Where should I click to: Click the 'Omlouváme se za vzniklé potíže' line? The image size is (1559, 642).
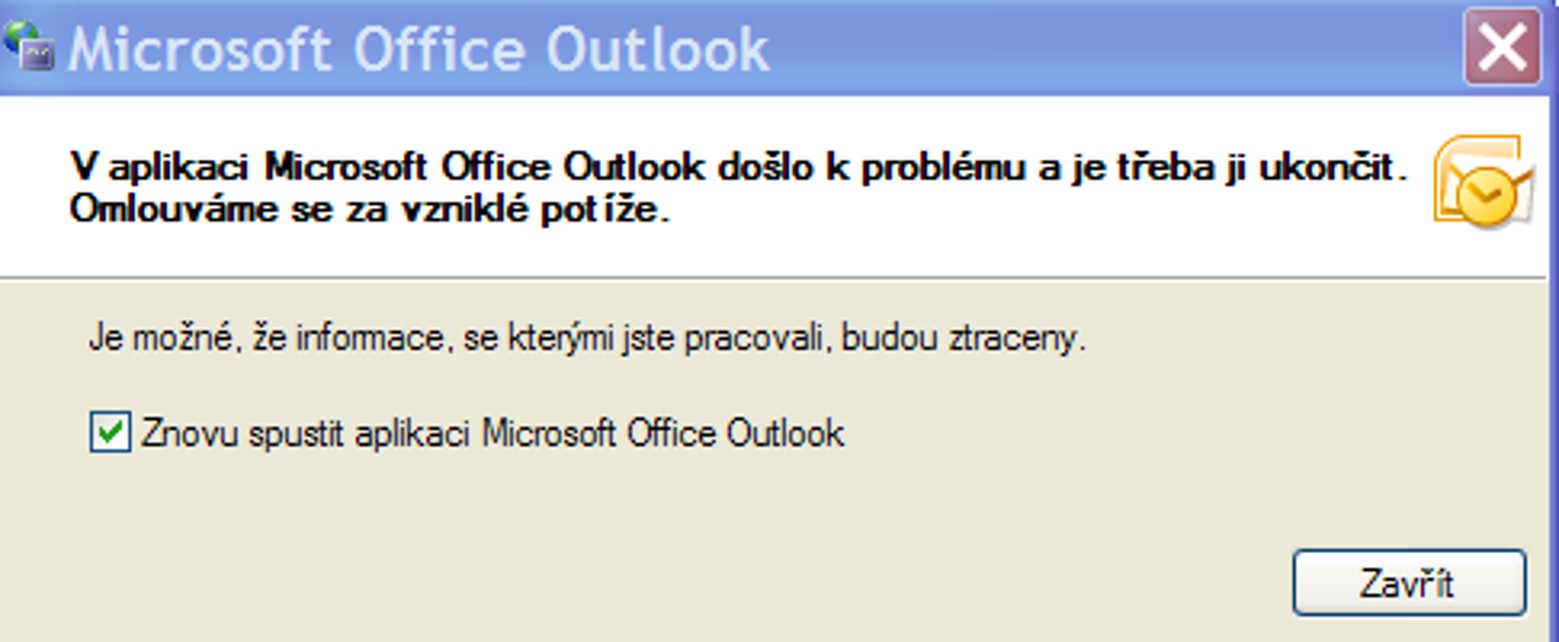pos(368,211)
